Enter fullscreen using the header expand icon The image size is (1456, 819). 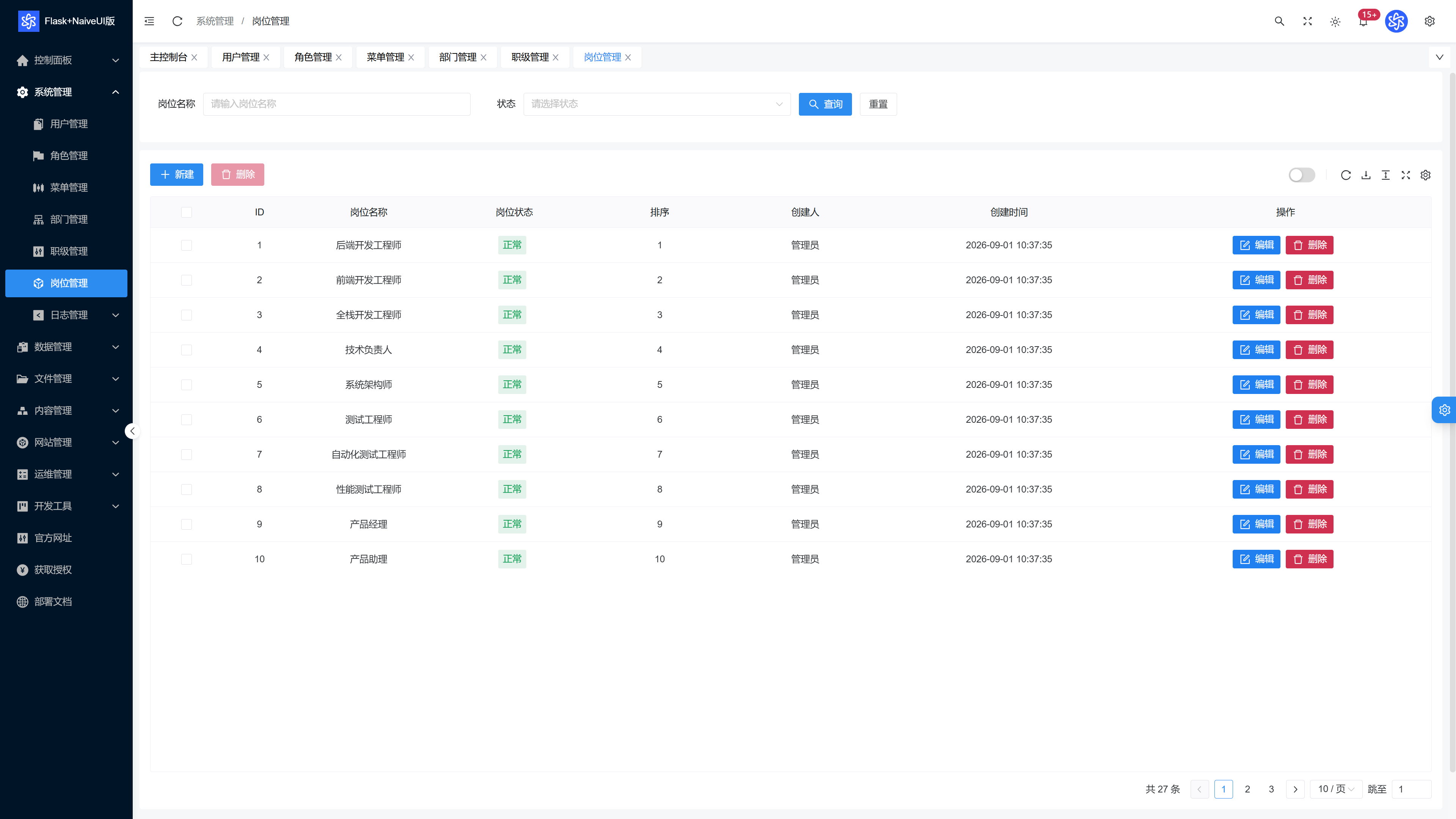click(x=1307, y=21)
